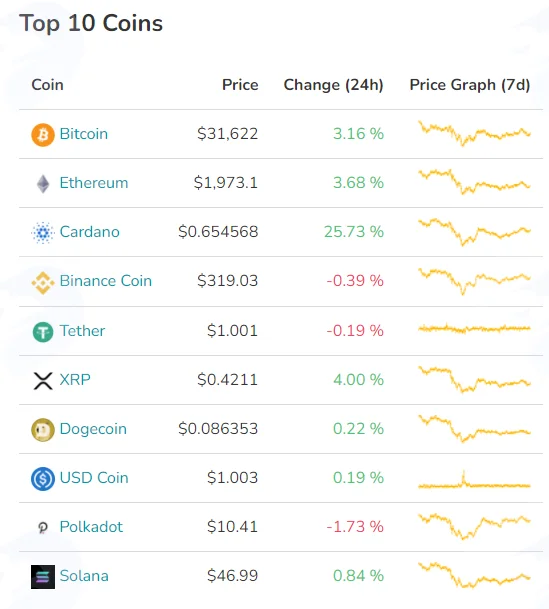This screenshot has width=549, height=609.
Task: Click the blue Cardano dotted logo
Action: pyautogui.click(x=43, y=233)
